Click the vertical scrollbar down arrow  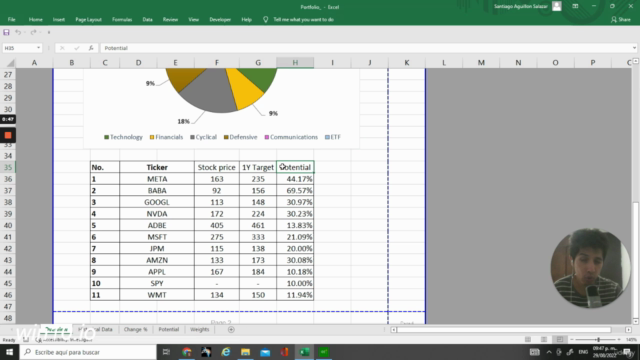[x=636, y=321]
